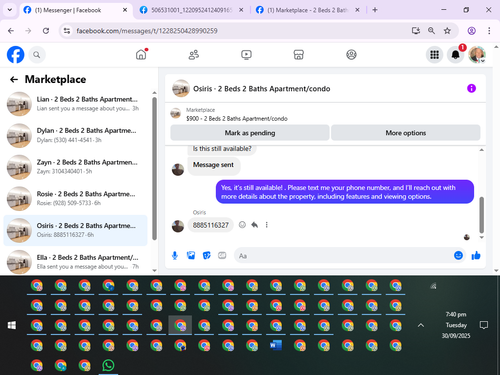This screenshot has width=500, height=375.
Task: View site information icon in address bar
Action: [67, 31]
